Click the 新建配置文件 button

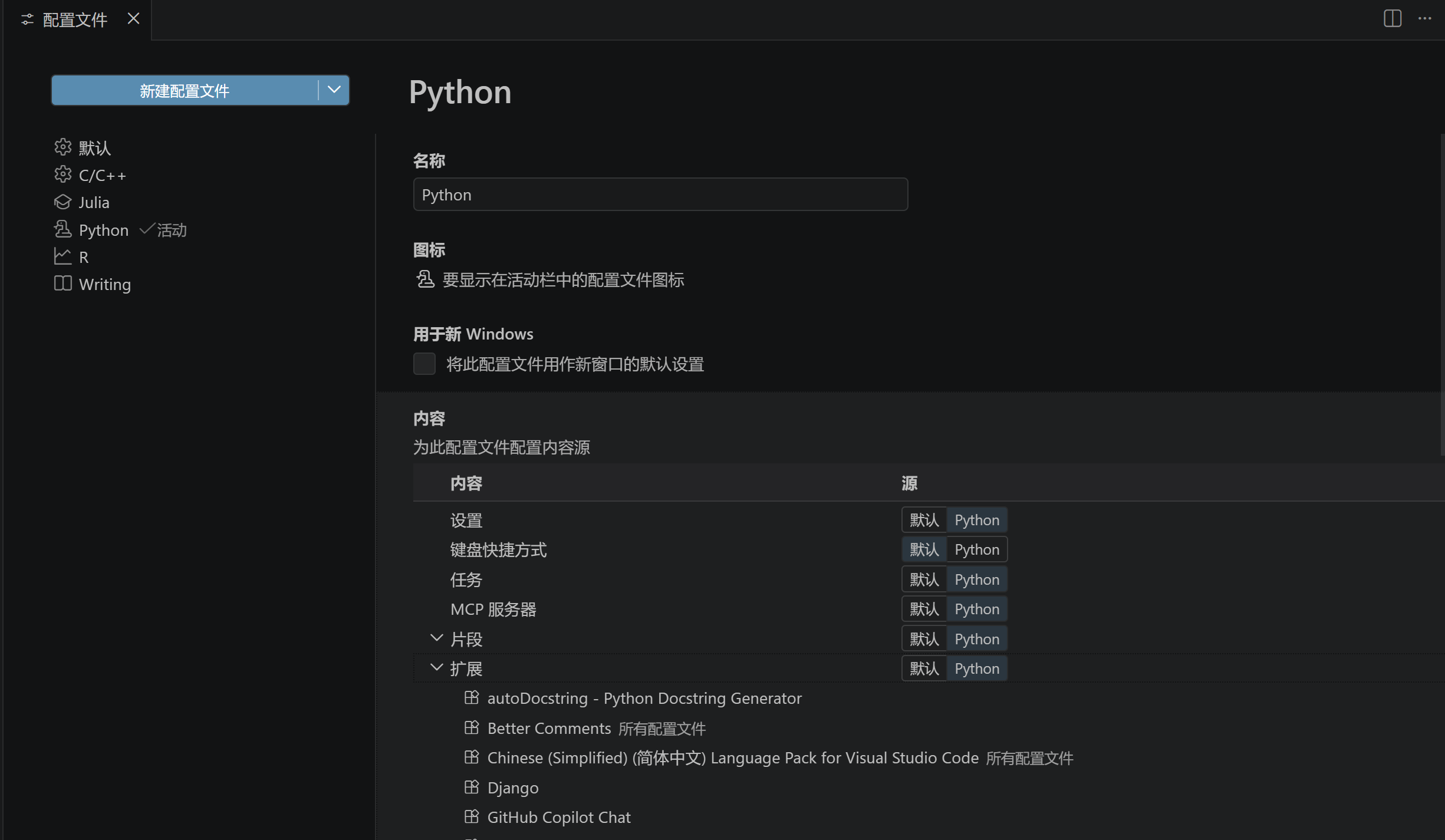click(185, 90)
